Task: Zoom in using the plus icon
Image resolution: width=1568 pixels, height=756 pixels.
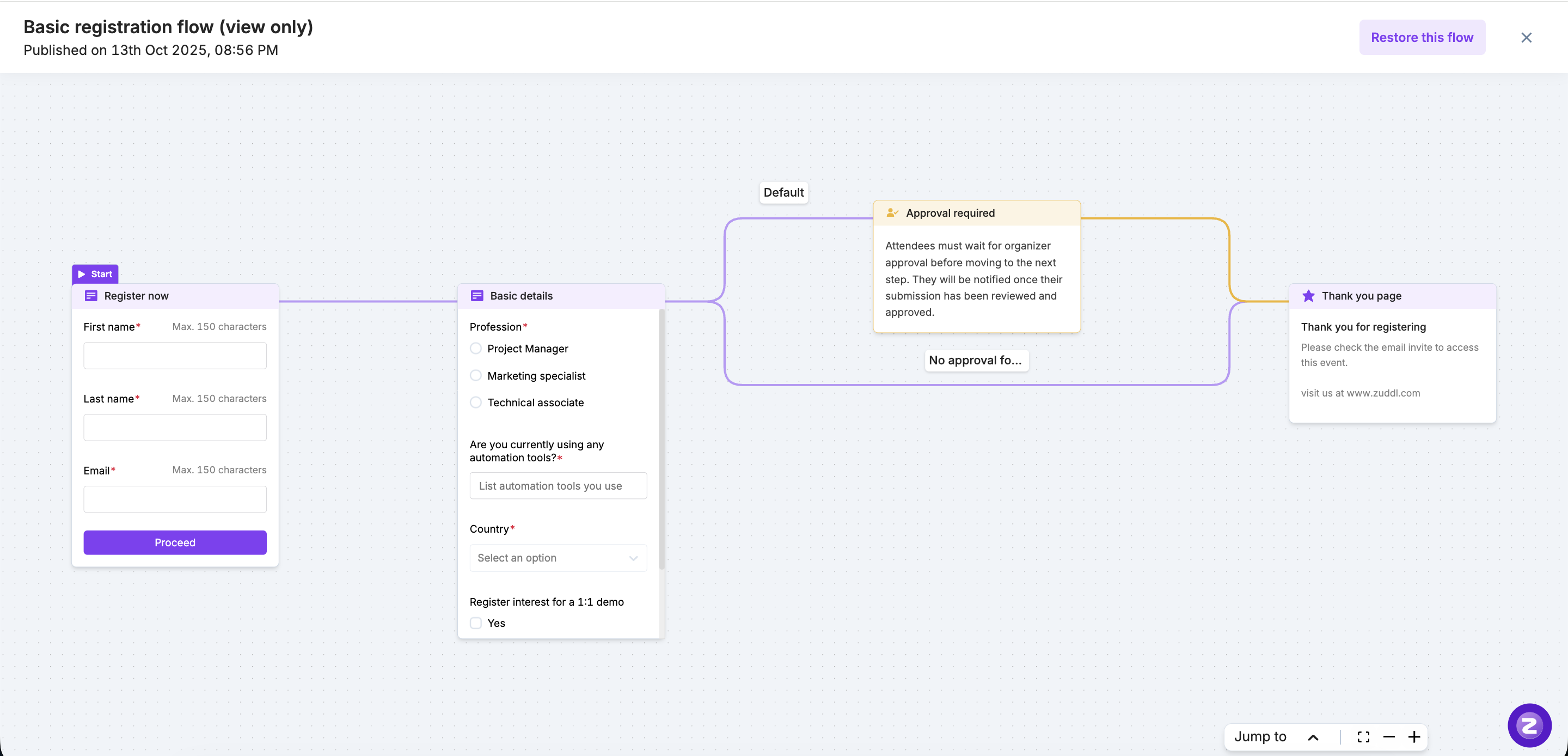Action: click(x=1414, y=737)
